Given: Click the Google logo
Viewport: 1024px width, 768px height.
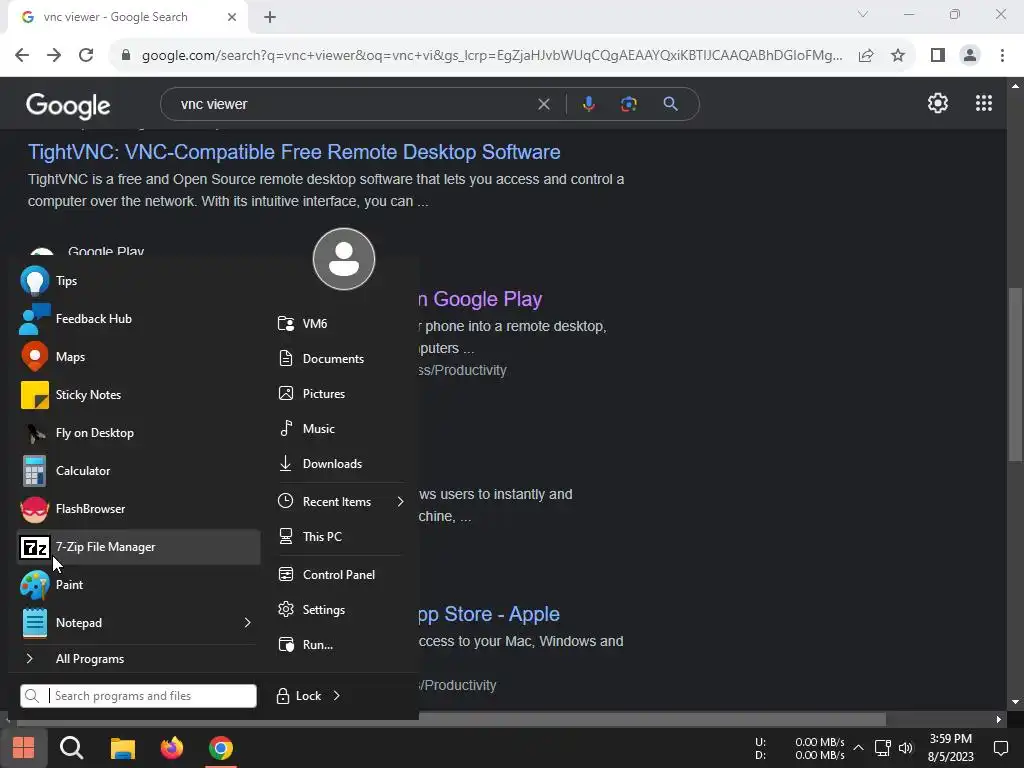Looking at the screenshot, I should [68, 105].
